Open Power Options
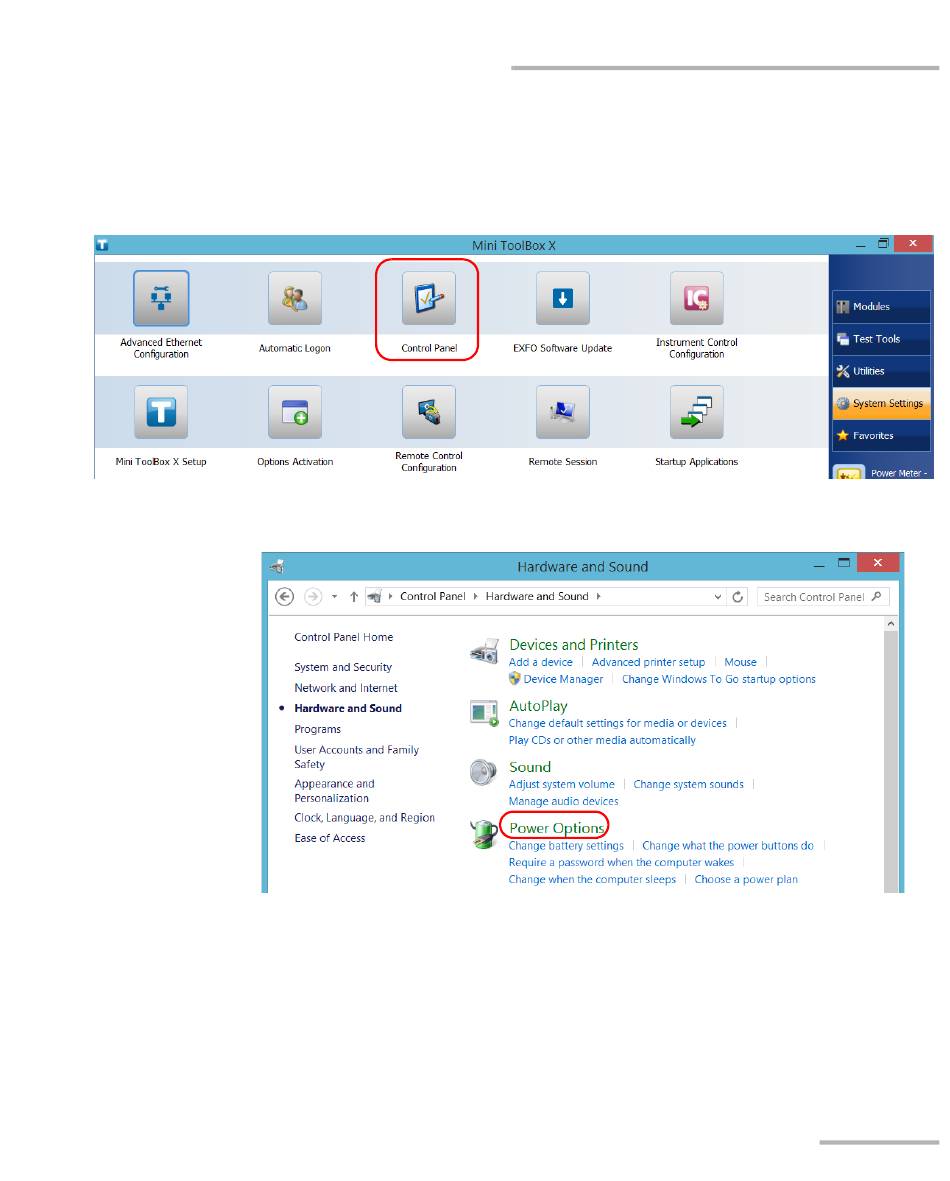Viewport: 950px width, 1181px height. [557, 828]
